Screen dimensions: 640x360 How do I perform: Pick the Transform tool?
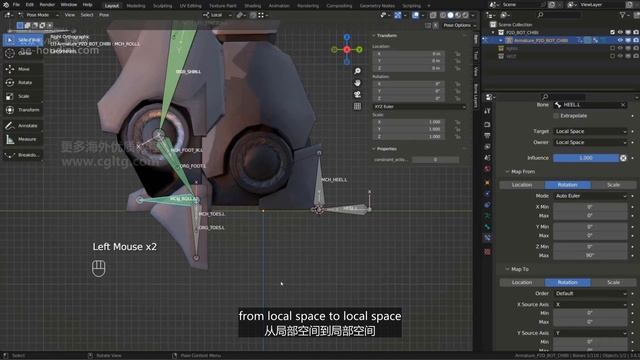coord(22,110)
